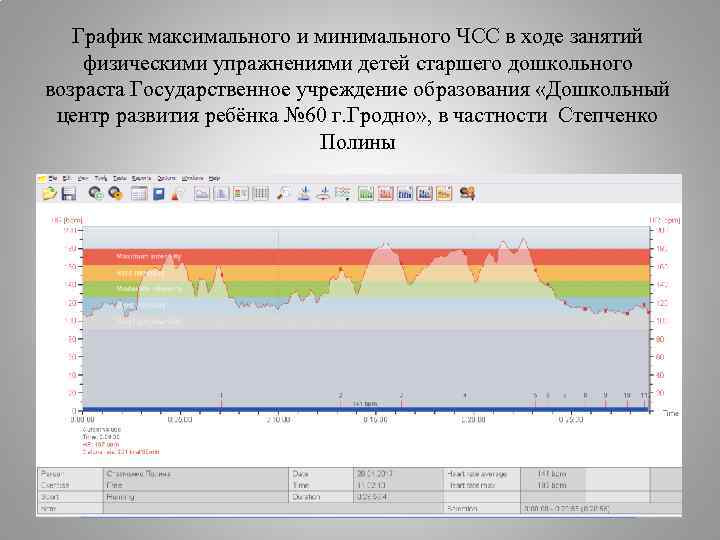Show the data grid table icon
This screenshot has width=720, height=540.
click(260, 193)
